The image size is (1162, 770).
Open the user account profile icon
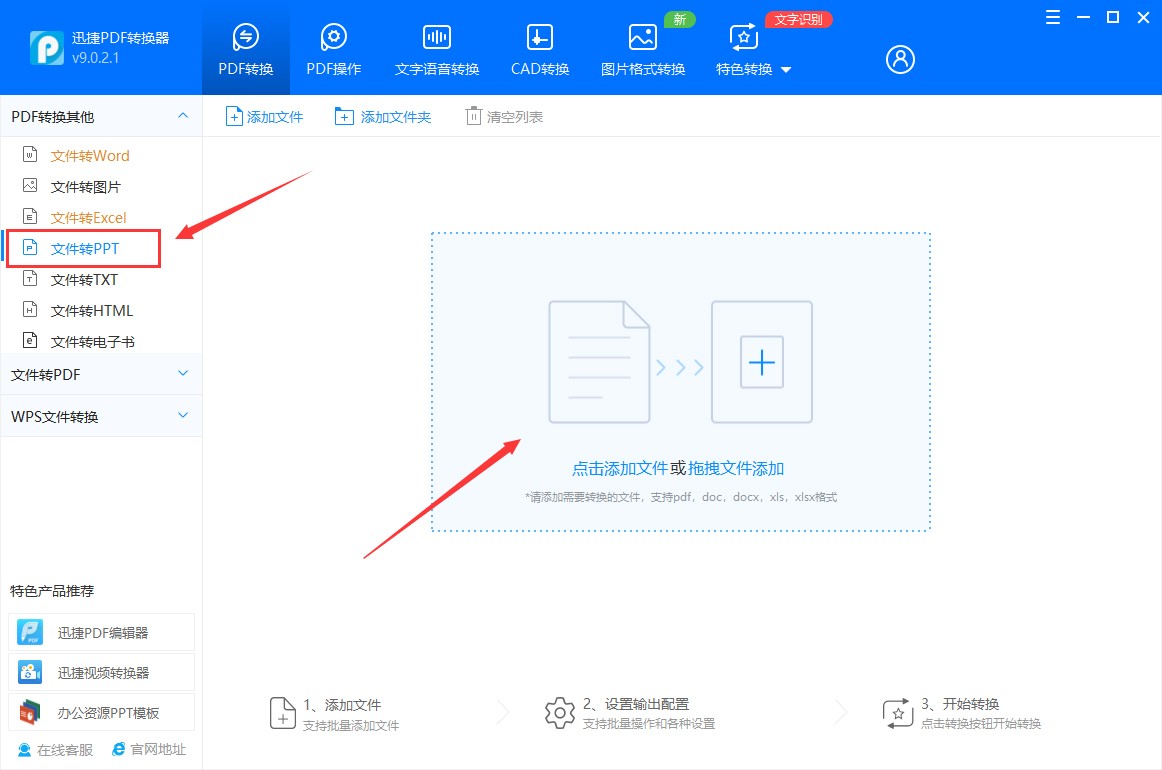point(899,59)
